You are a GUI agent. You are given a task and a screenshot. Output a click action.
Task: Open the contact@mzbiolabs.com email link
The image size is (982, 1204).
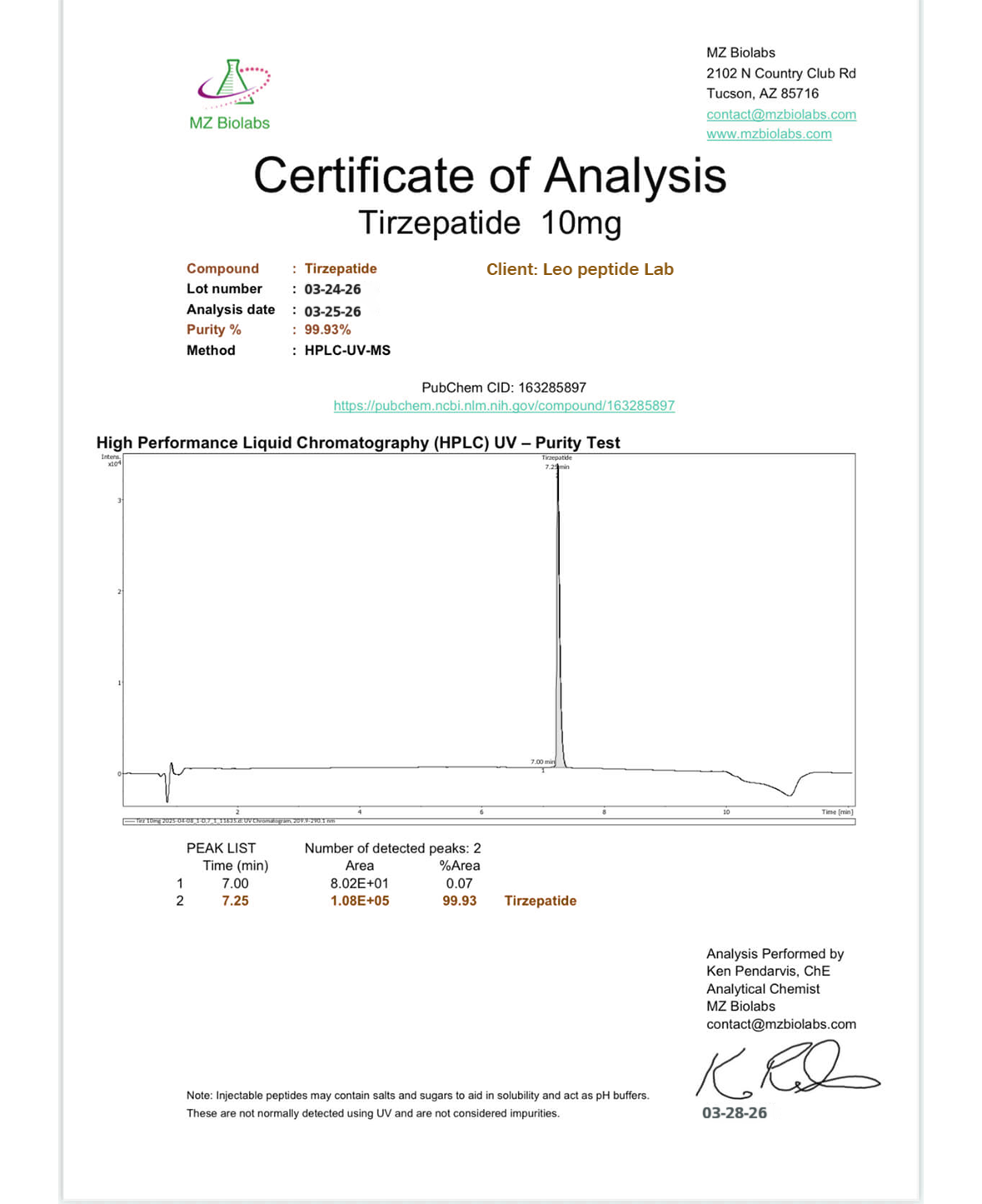[x=781, y=114]
